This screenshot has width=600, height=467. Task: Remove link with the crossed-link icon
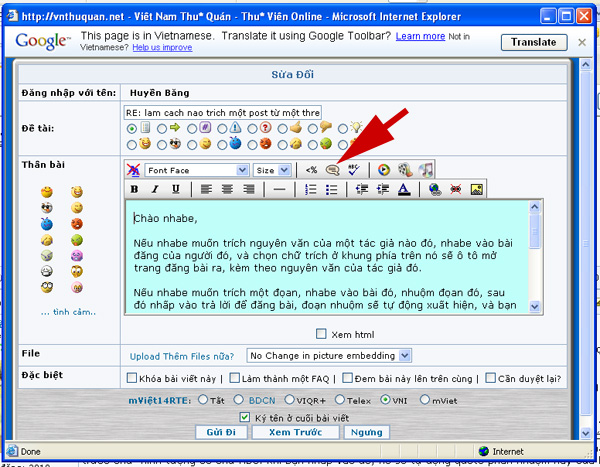(x=455, y=189)
